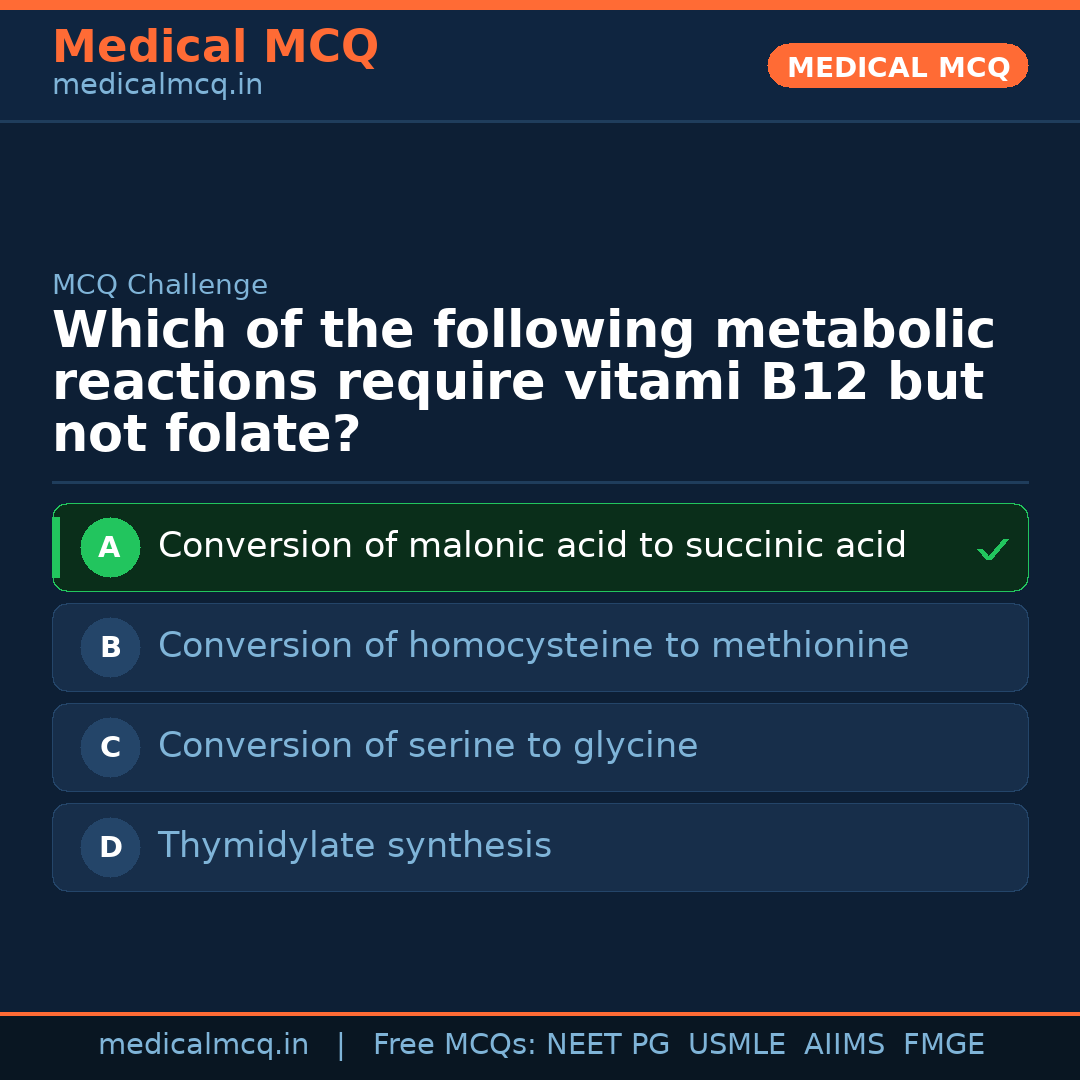The image size is (1080, 1080).
Task: Click the 'MCQ Challenge' label
Action: 160,285
